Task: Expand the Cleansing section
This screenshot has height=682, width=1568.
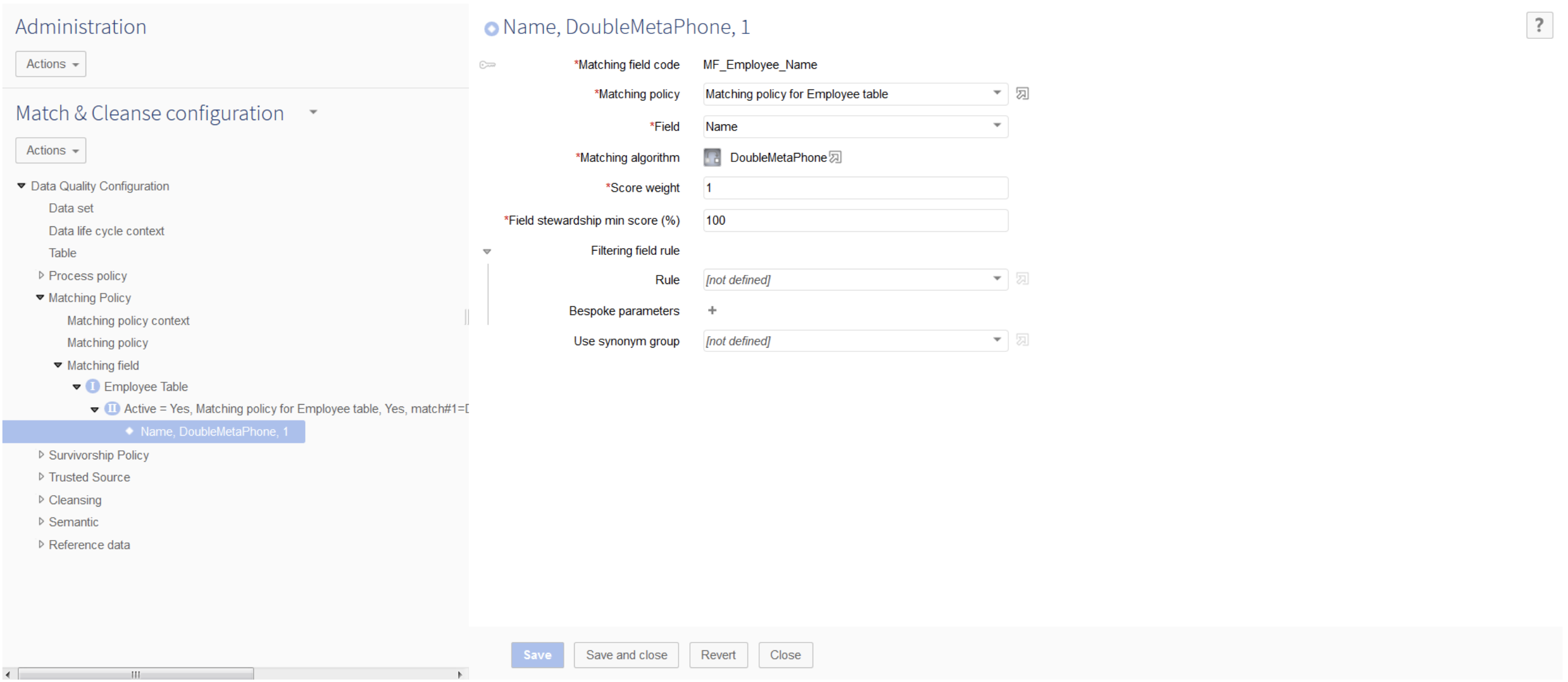Action: (38, 499)
